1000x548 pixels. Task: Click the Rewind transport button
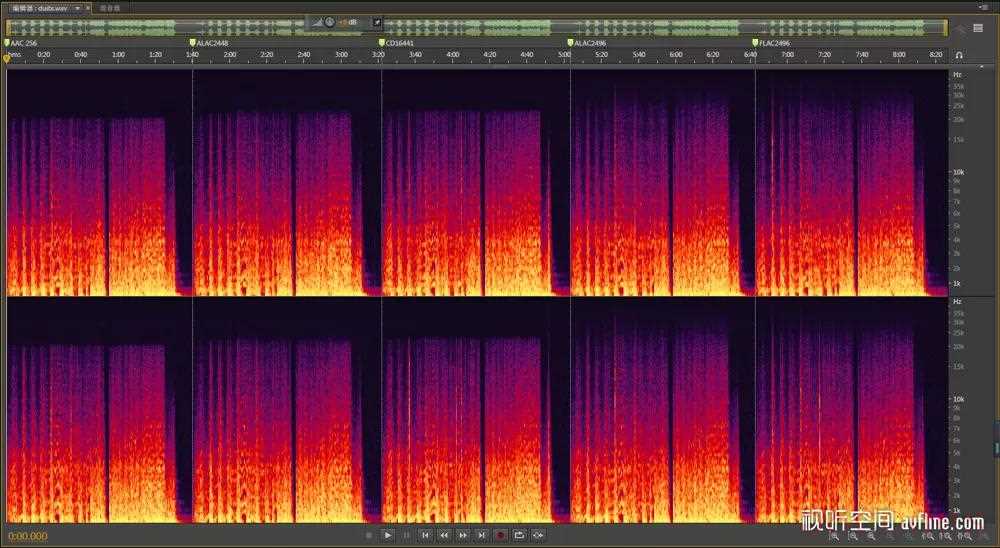coord(444,535)
